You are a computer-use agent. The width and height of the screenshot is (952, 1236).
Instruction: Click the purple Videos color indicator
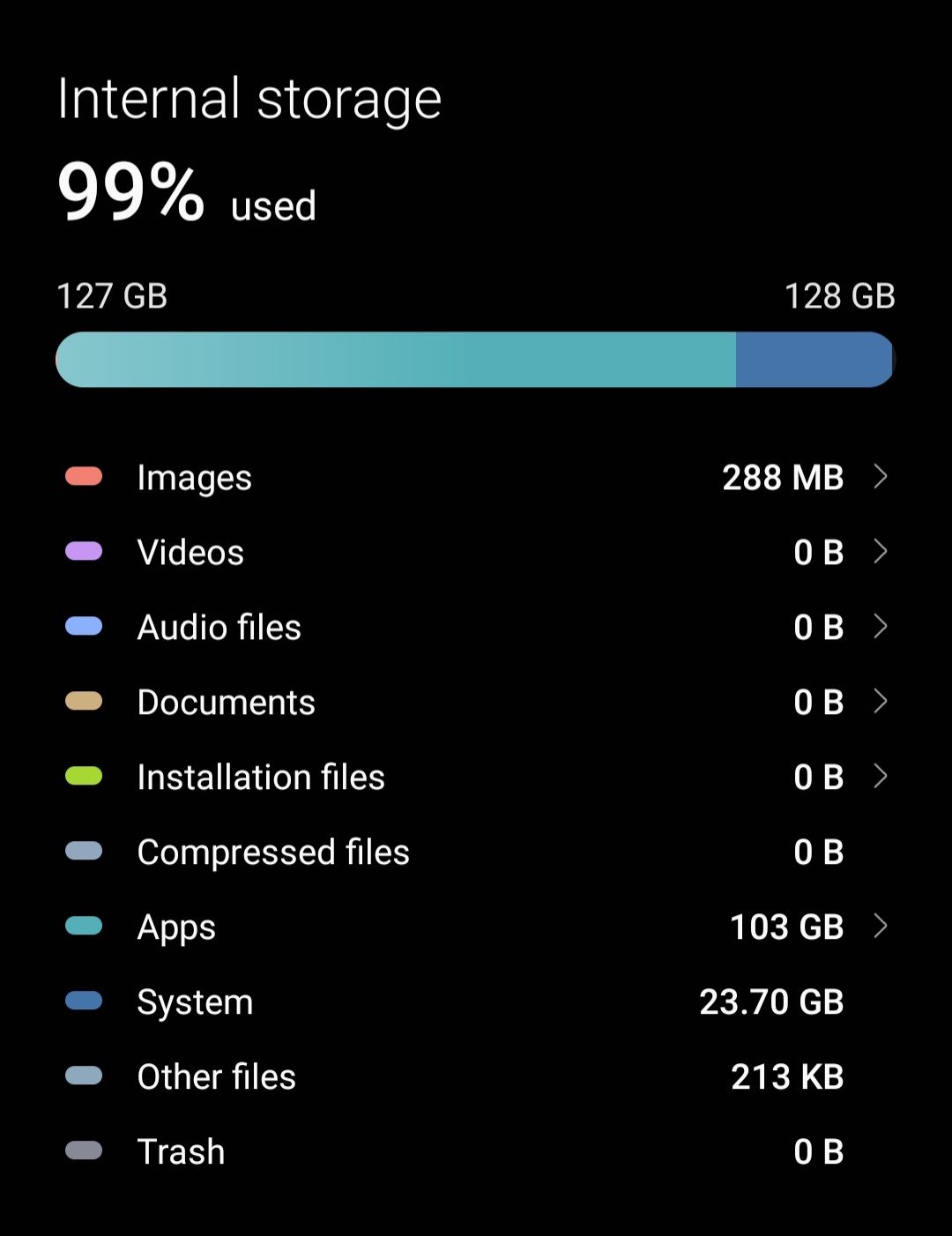pyautogui.click(x=84, y=552)
